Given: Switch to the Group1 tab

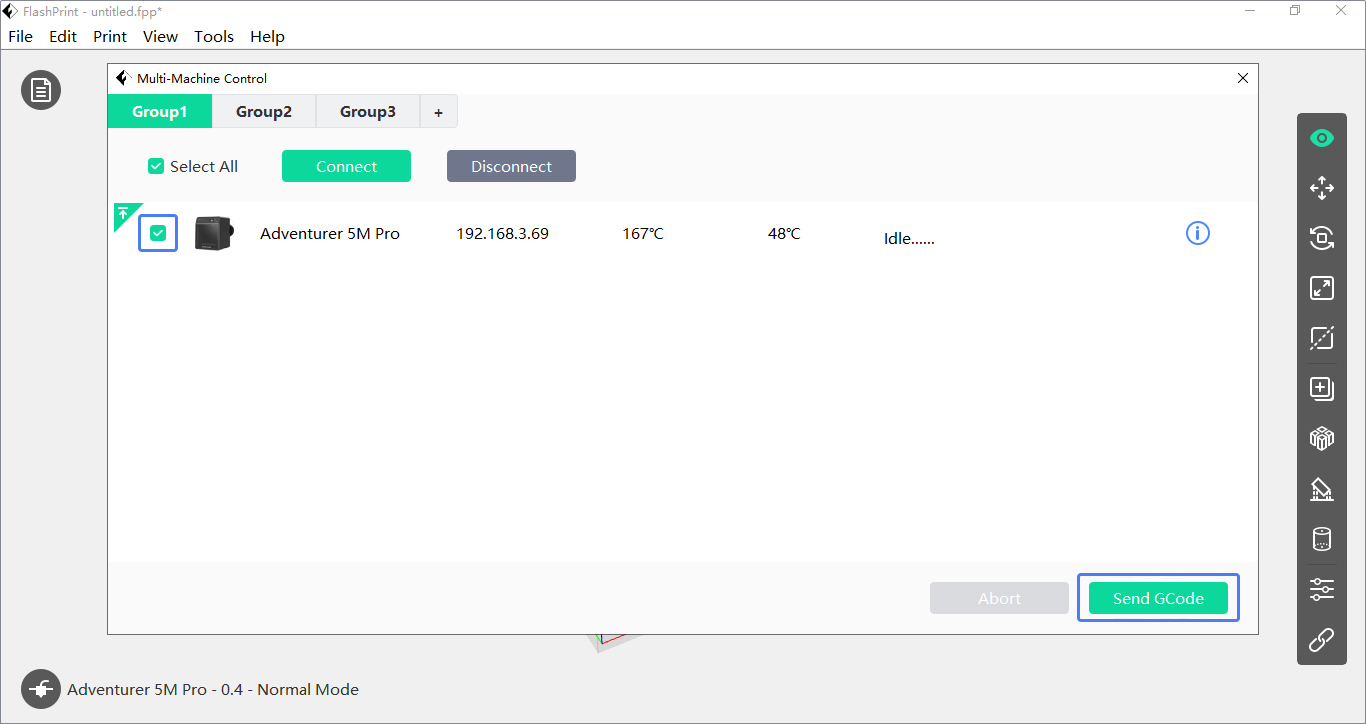Looking at the screenshot, I should click(x=160, y=112).
